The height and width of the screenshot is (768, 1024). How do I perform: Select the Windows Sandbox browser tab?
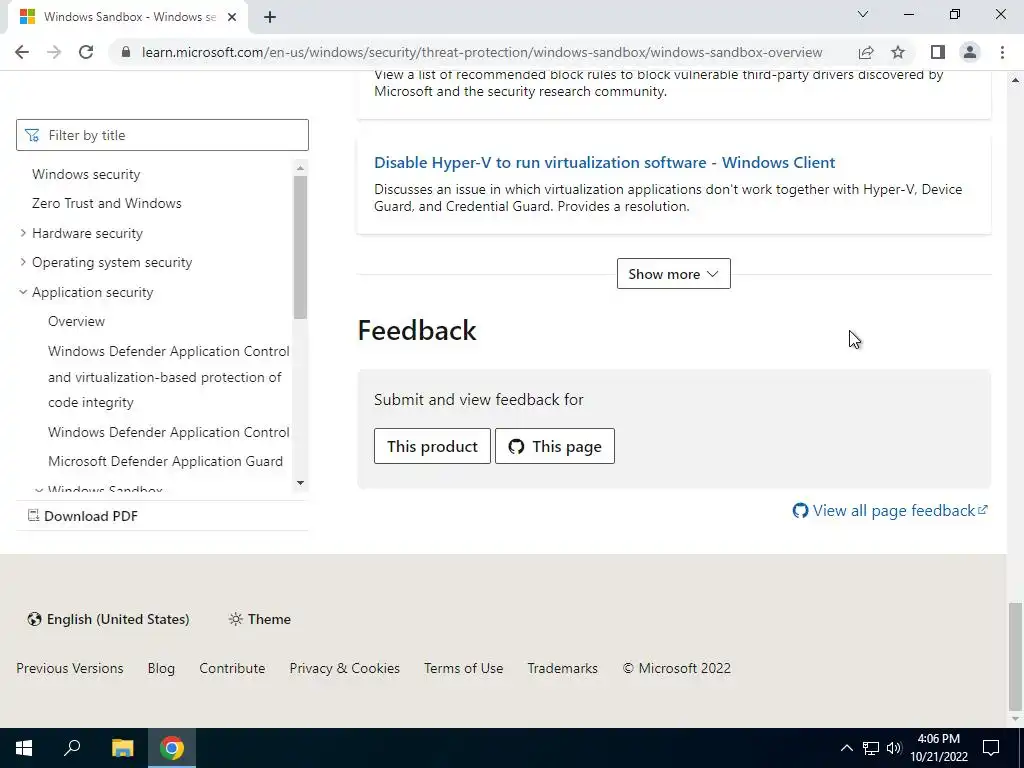(128, 17)
